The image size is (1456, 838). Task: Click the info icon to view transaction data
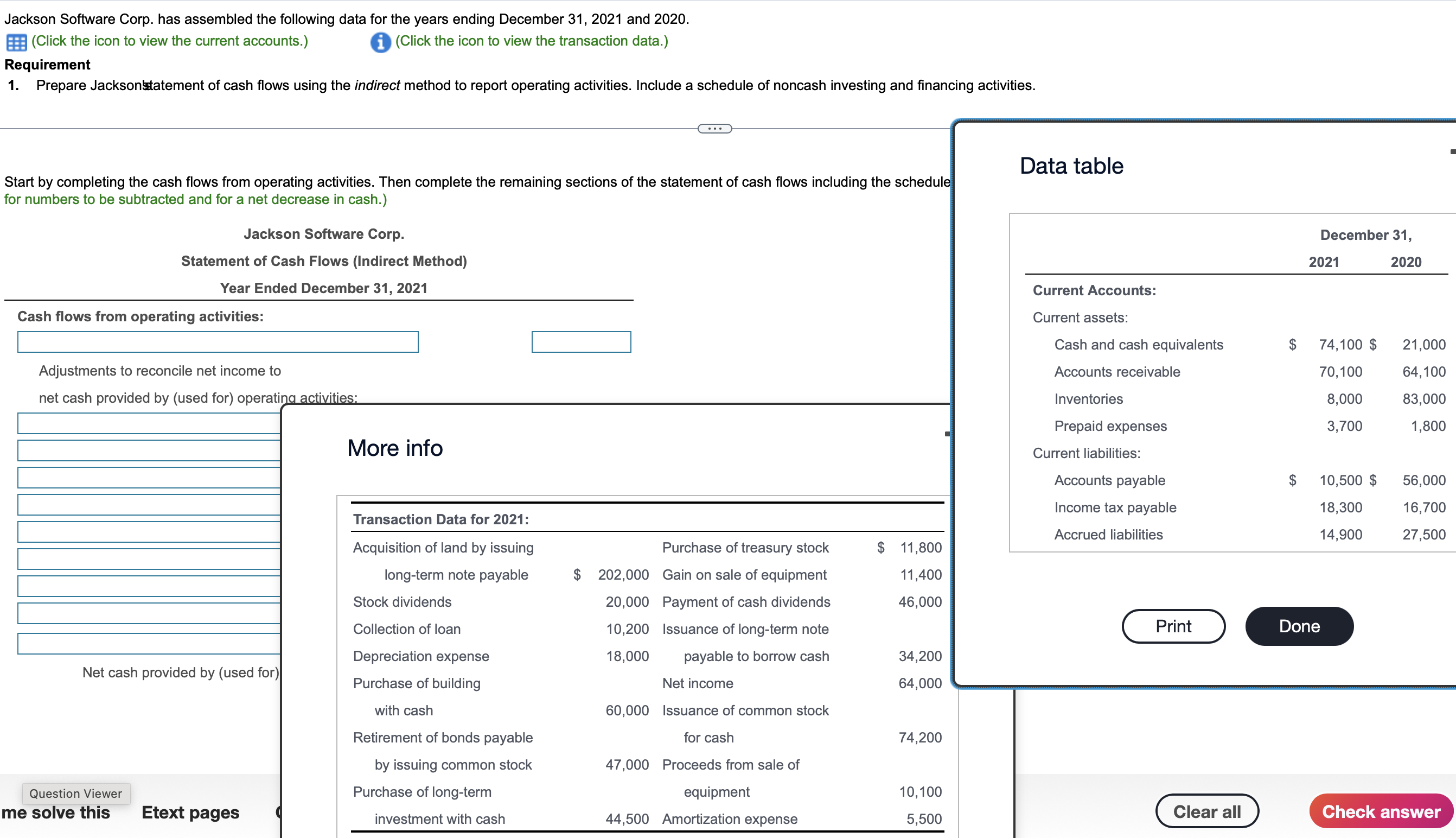[379, 42]
